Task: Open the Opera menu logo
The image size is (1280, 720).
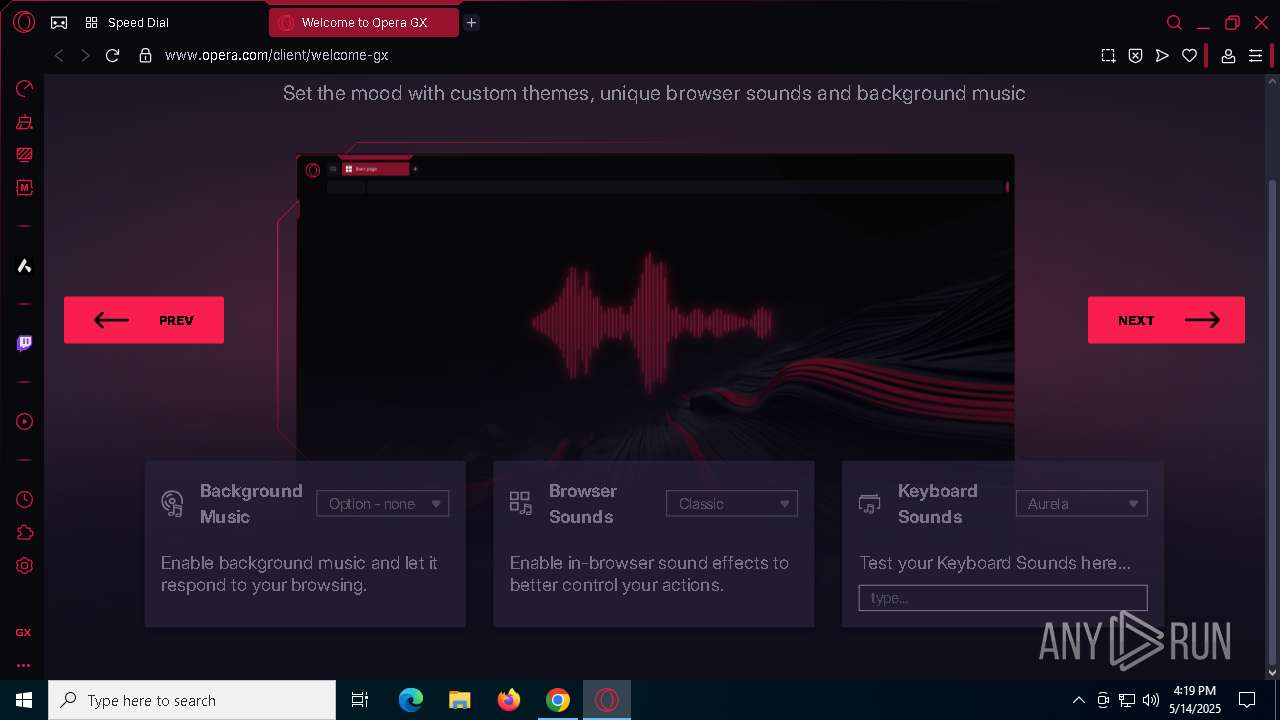Action: (x=24, y=22)
